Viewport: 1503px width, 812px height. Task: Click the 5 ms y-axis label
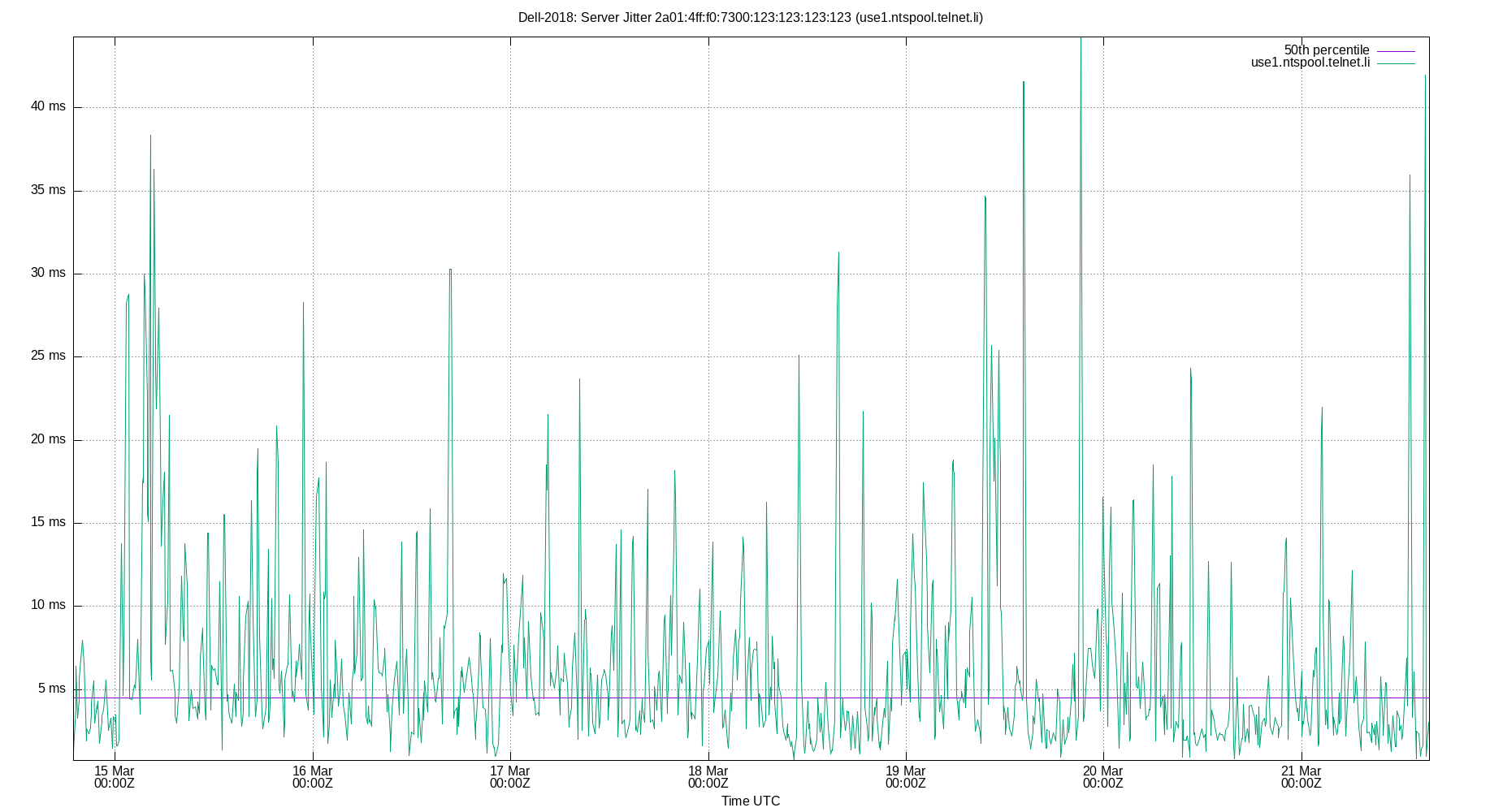coord(50,688)
